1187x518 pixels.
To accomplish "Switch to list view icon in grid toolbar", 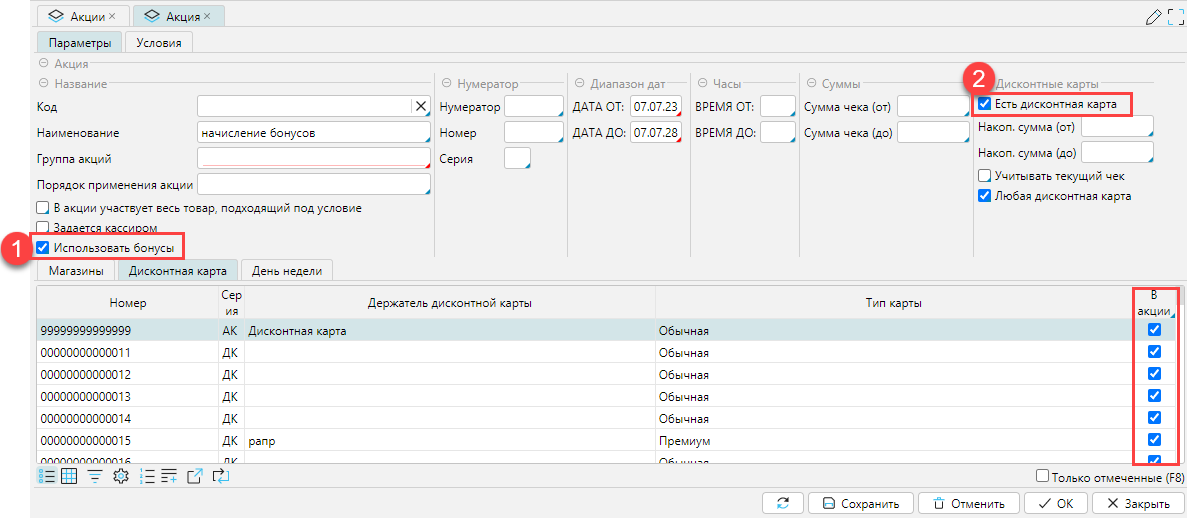I will 46,476.
